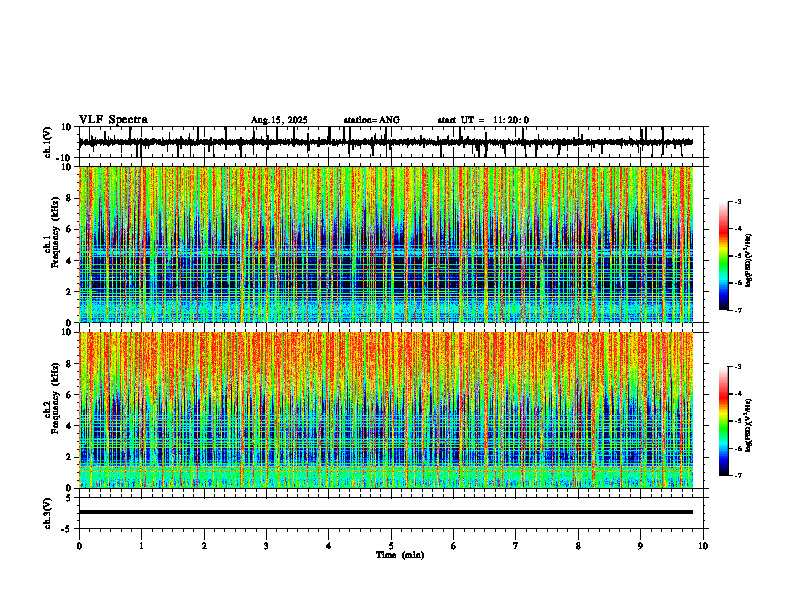The width and height of the screenshot is (792, 612).
Task: Click the ch.2 spectrogram color scale bar
Action: [723, 421]
